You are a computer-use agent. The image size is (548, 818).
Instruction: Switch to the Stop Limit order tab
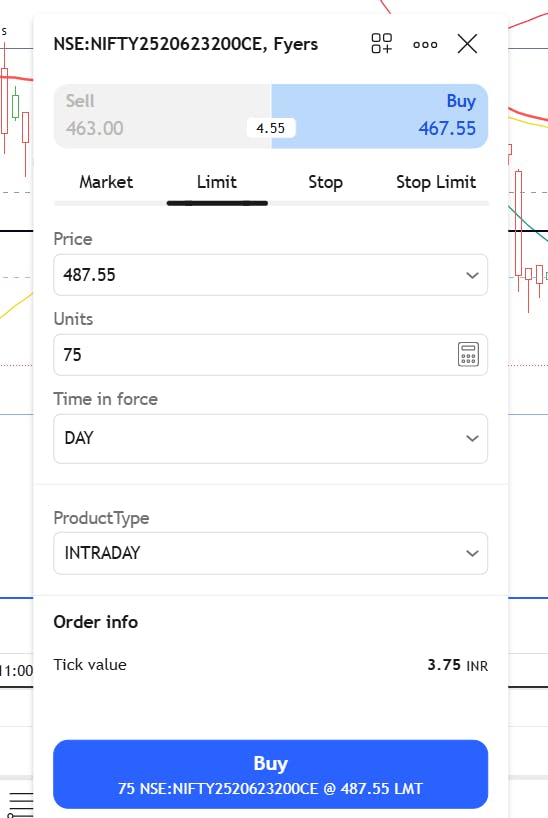pos(436,182)
